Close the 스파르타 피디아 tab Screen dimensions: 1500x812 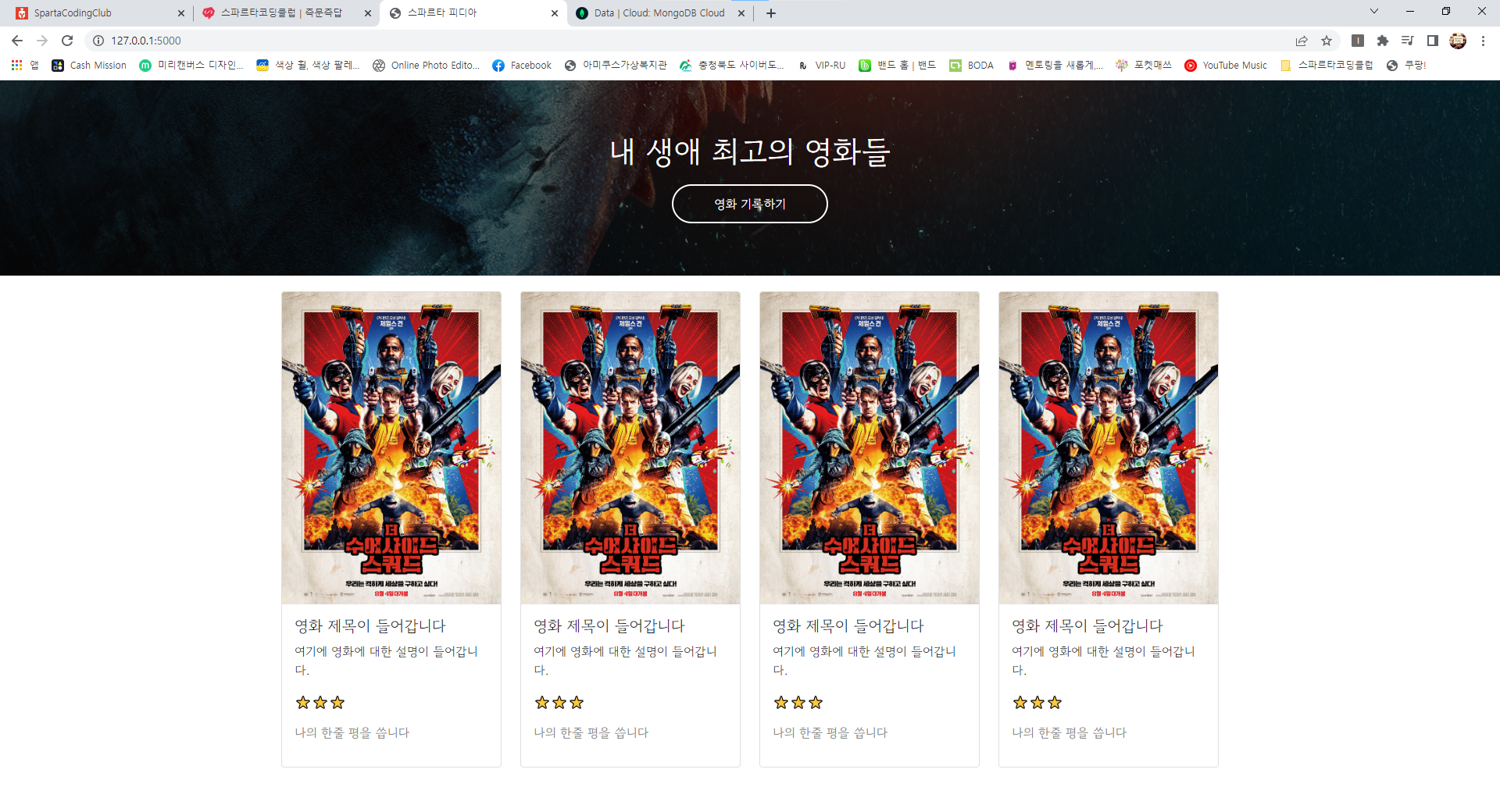click(555, 13)
